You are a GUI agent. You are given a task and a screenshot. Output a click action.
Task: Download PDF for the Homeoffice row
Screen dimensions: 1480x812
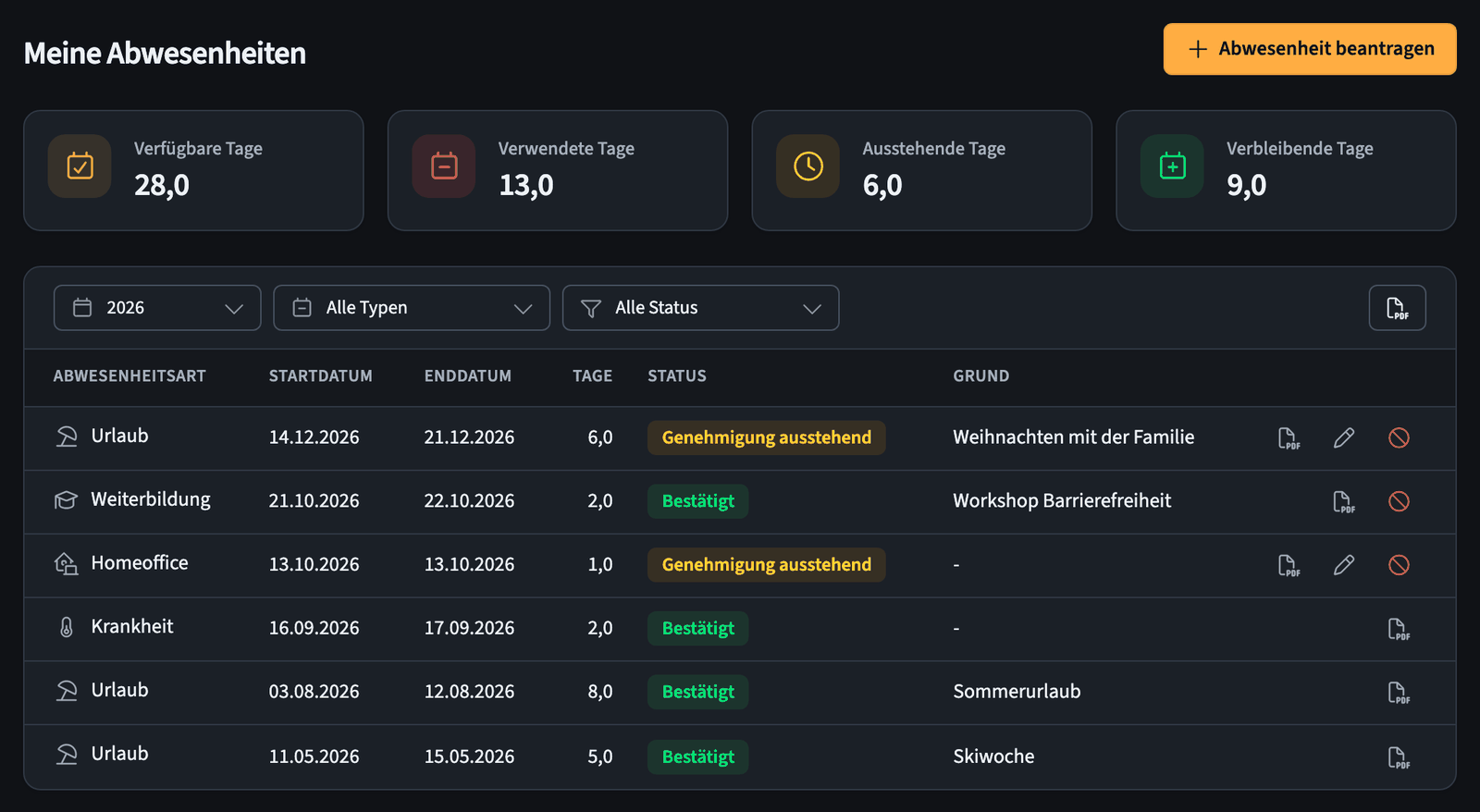coord(1289,565)
